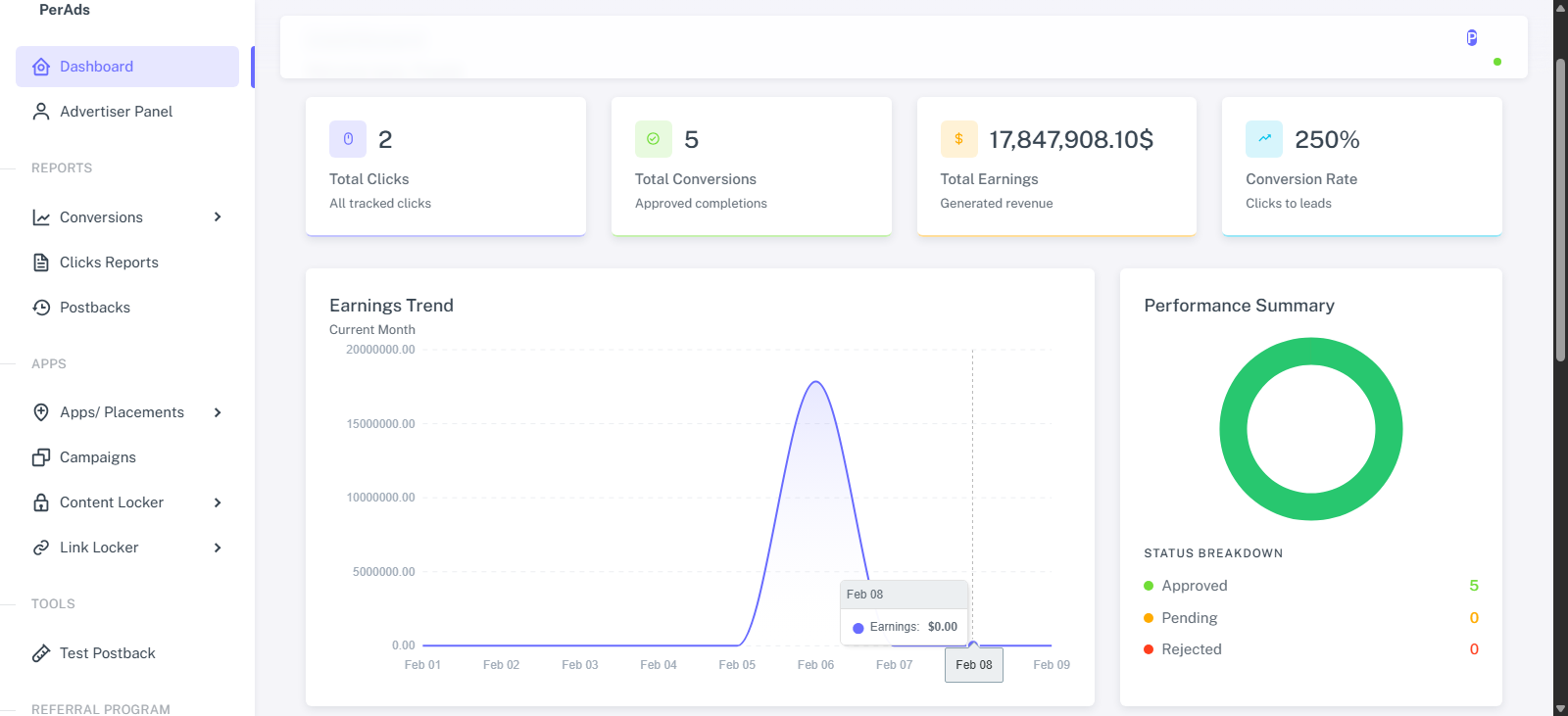
Task: Click the Advertiser Panel user icon
Action: pyautogui.click(x=41, y=112)
